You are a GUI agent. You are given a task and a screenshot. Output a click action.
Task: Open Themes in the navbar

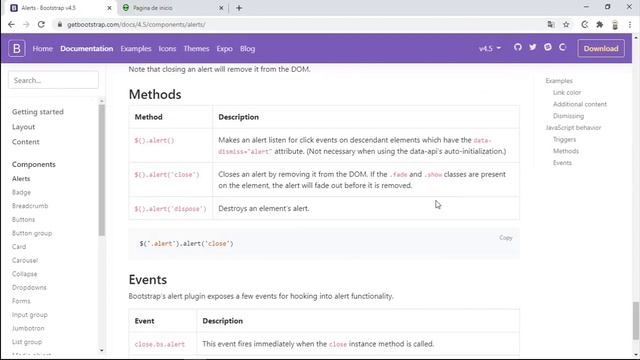pyautogui.click(x=196, y=49)
